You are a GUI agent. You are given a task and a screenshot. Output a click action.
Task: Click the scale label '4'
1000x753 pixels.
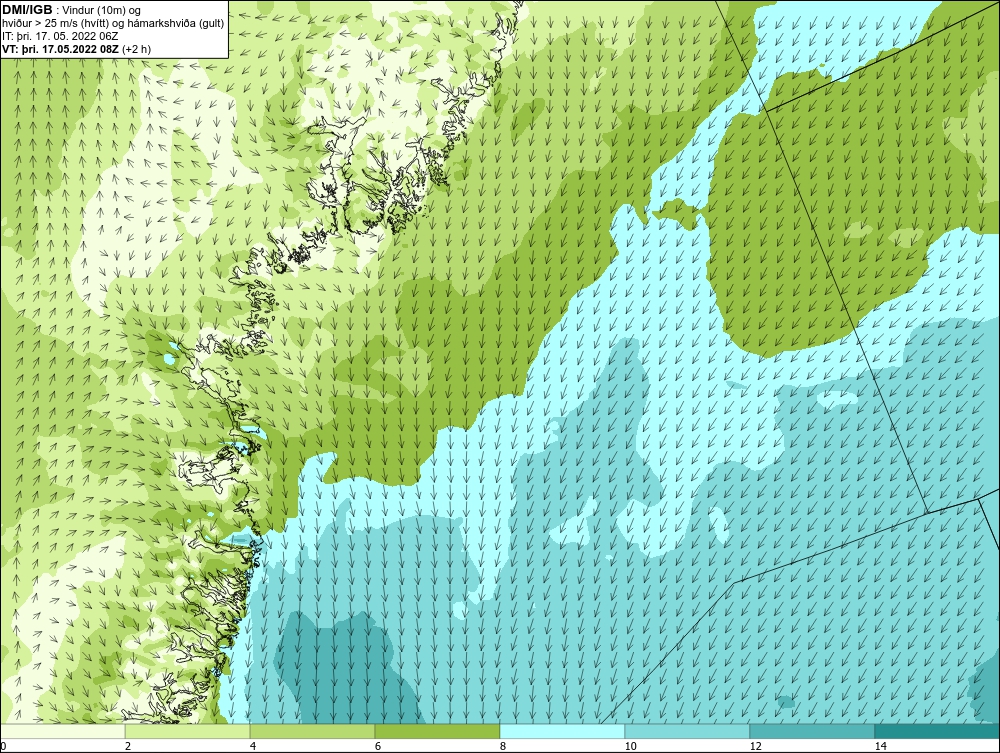253,747
